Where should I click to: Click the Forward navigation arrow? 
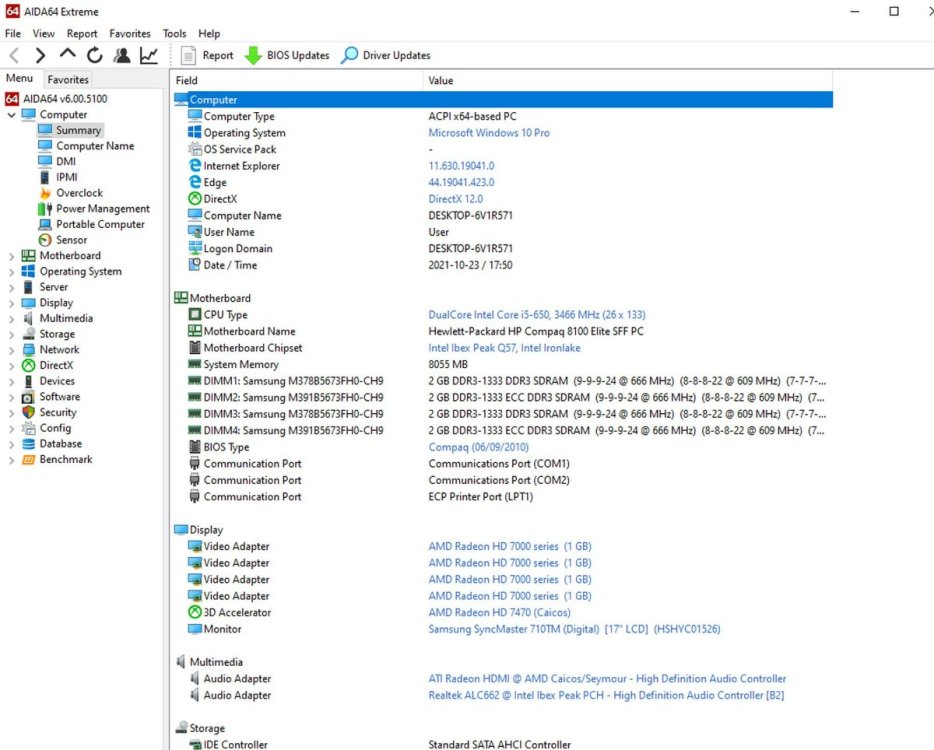pyautogui.click(x=40, y=56)
